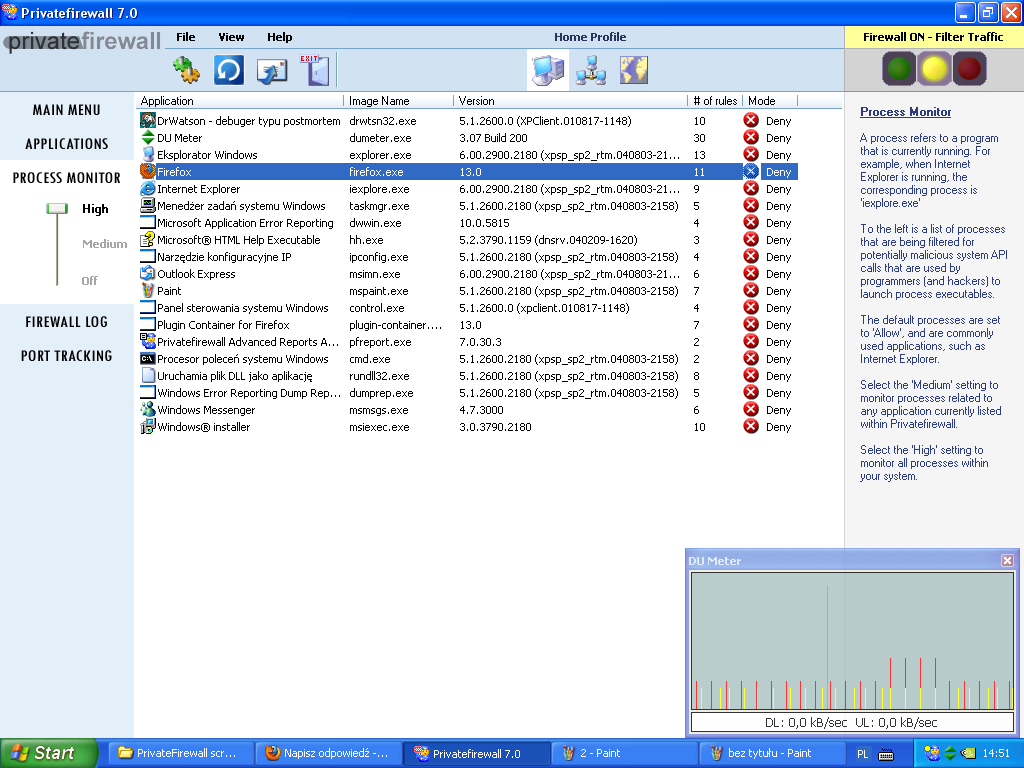Select the network computers profile icon

[591, 71]
